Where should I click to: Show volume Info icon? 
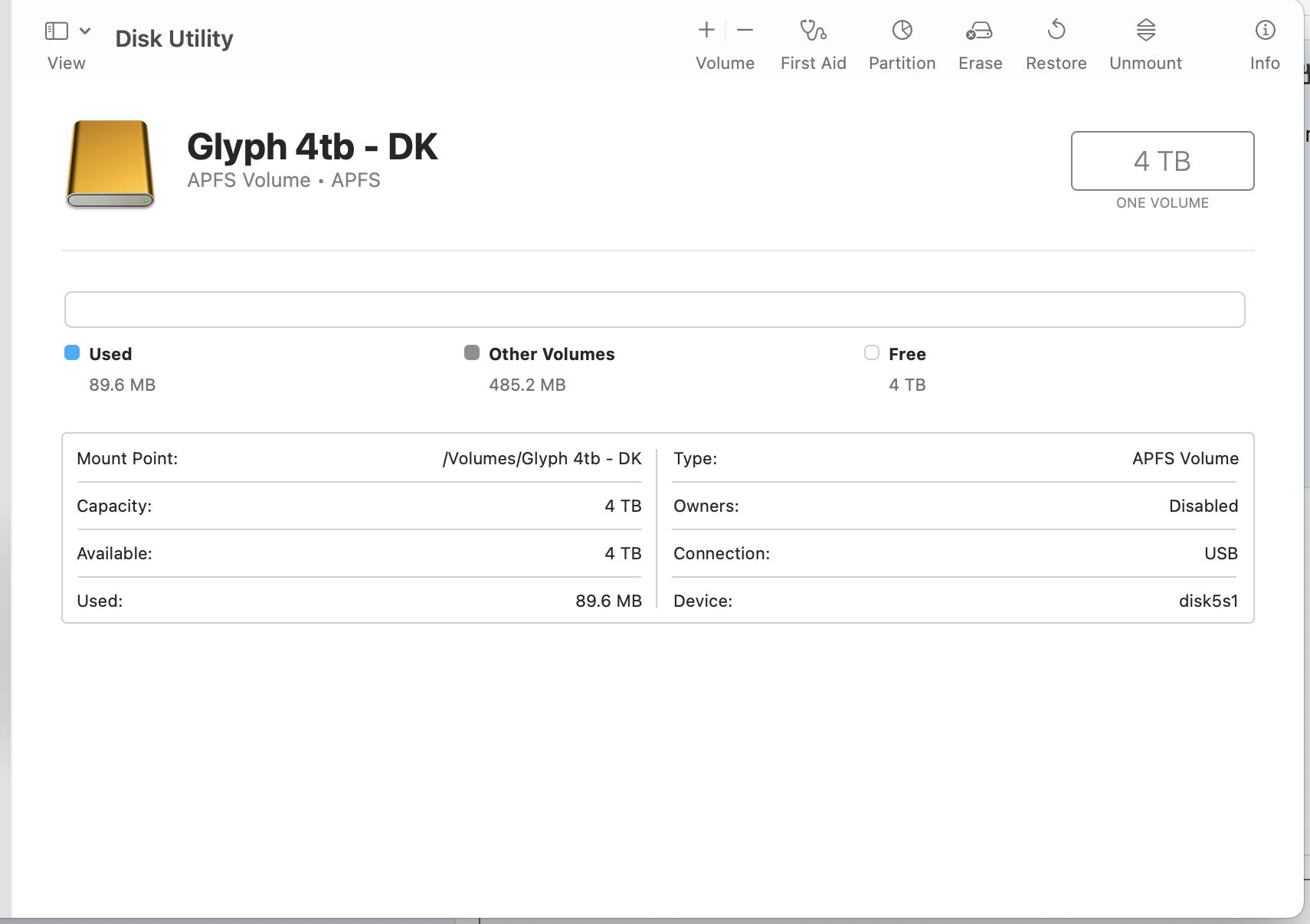(1265, 30)
